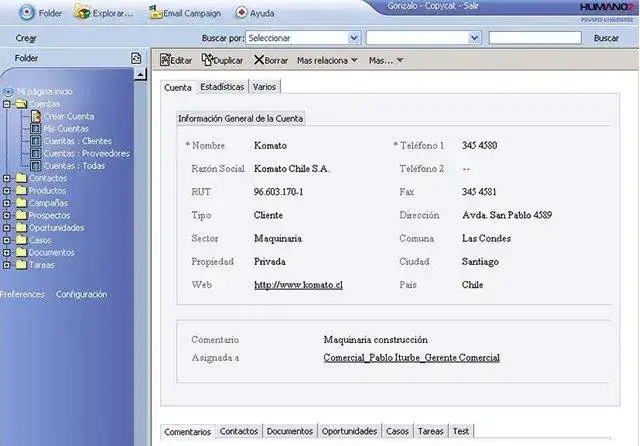Click the Tareas folder icon
The height and width of the screenshot is (446, 640).
[x=21, y=265]
